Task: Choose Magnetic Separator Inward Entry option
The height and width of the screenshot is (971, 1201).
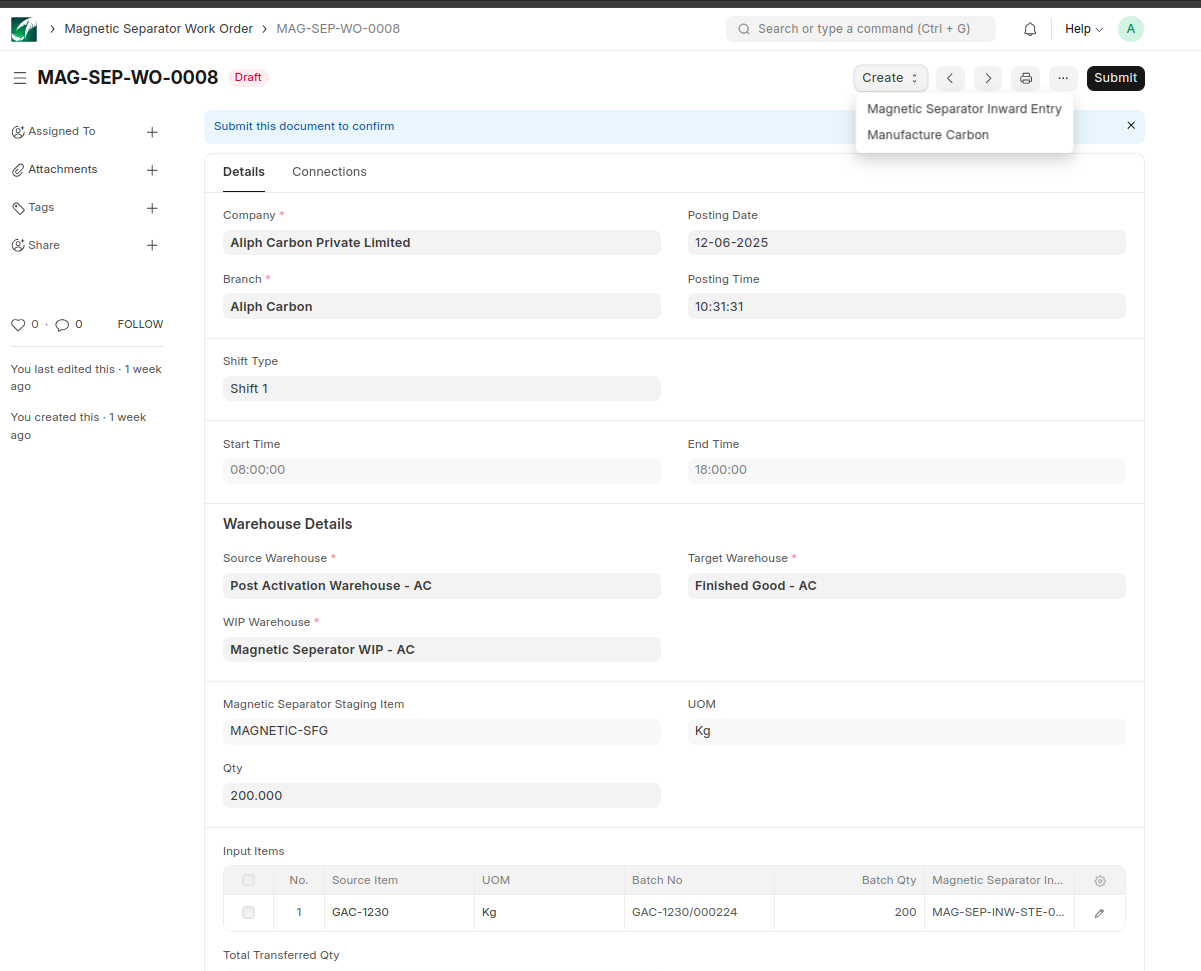Action: click(964, 109)
